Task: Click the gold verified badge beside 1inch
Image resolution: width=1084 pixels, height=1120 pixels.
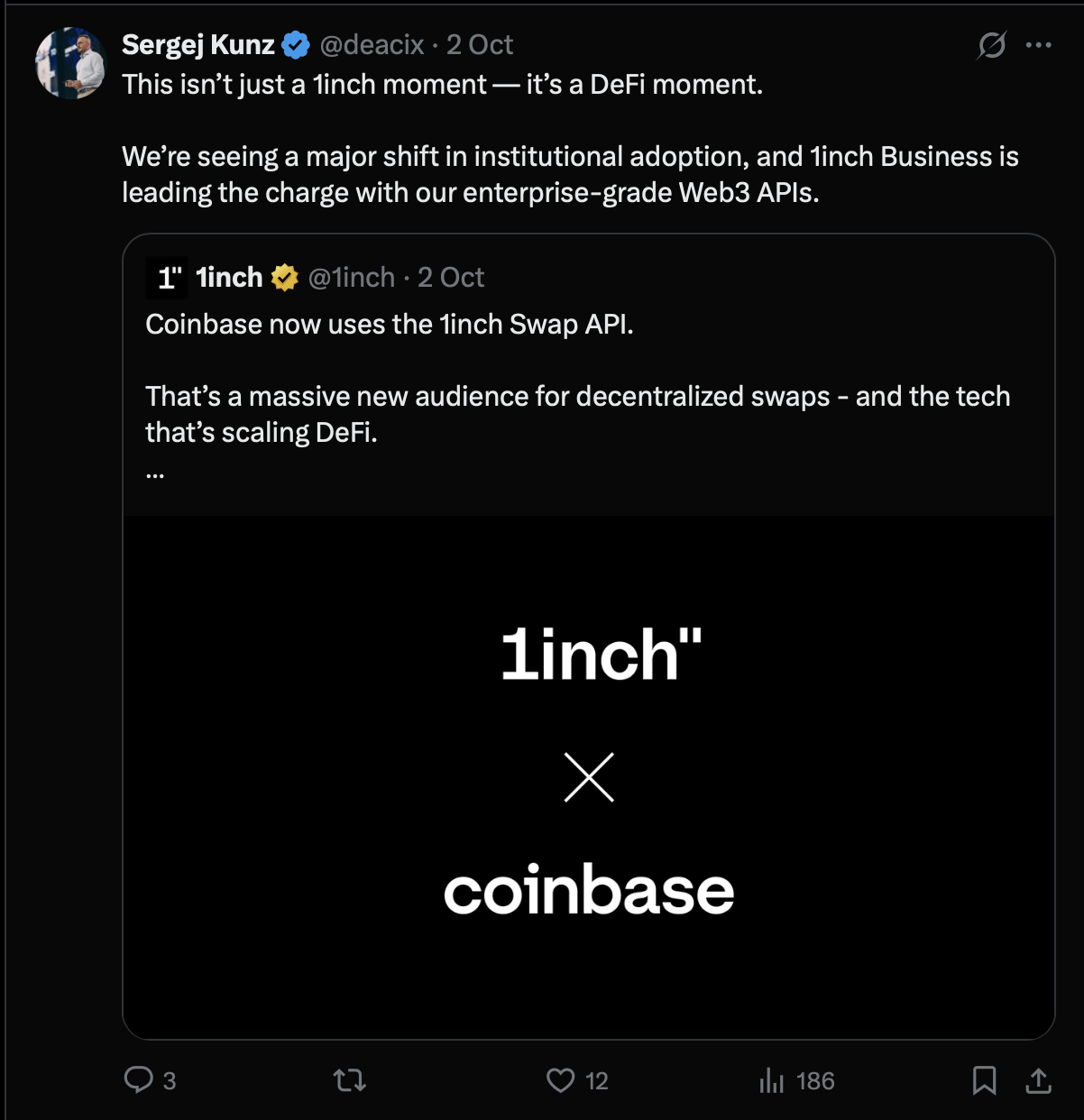Action: click(285, 278)
